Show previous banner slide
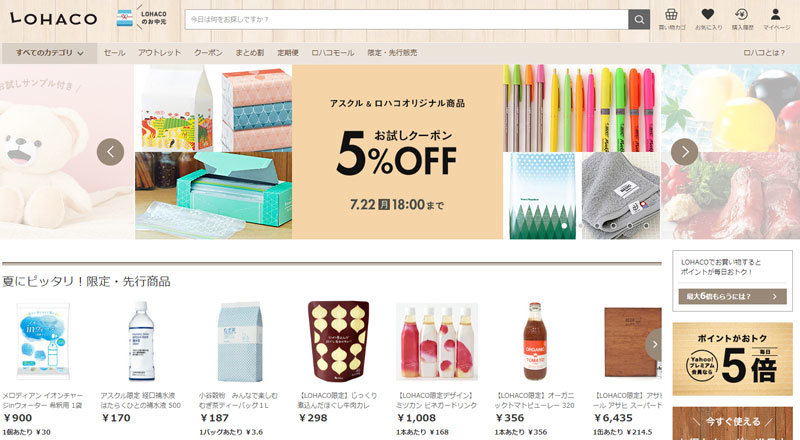 click(110, 152)
